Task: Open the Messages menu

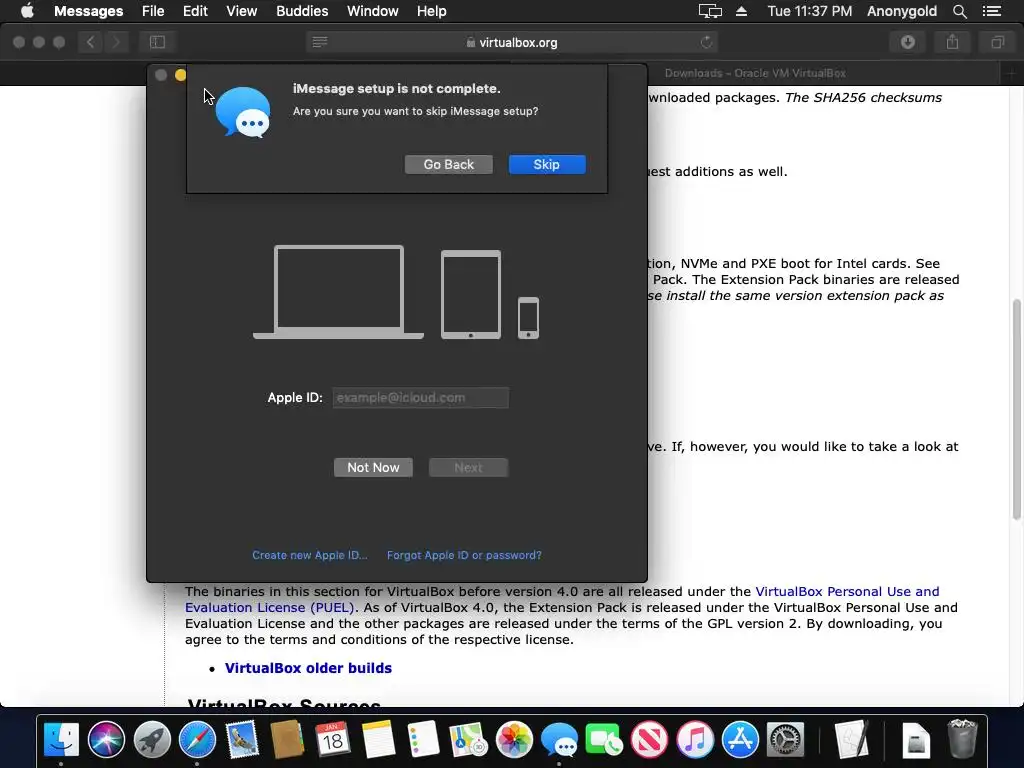Action: 88,11
